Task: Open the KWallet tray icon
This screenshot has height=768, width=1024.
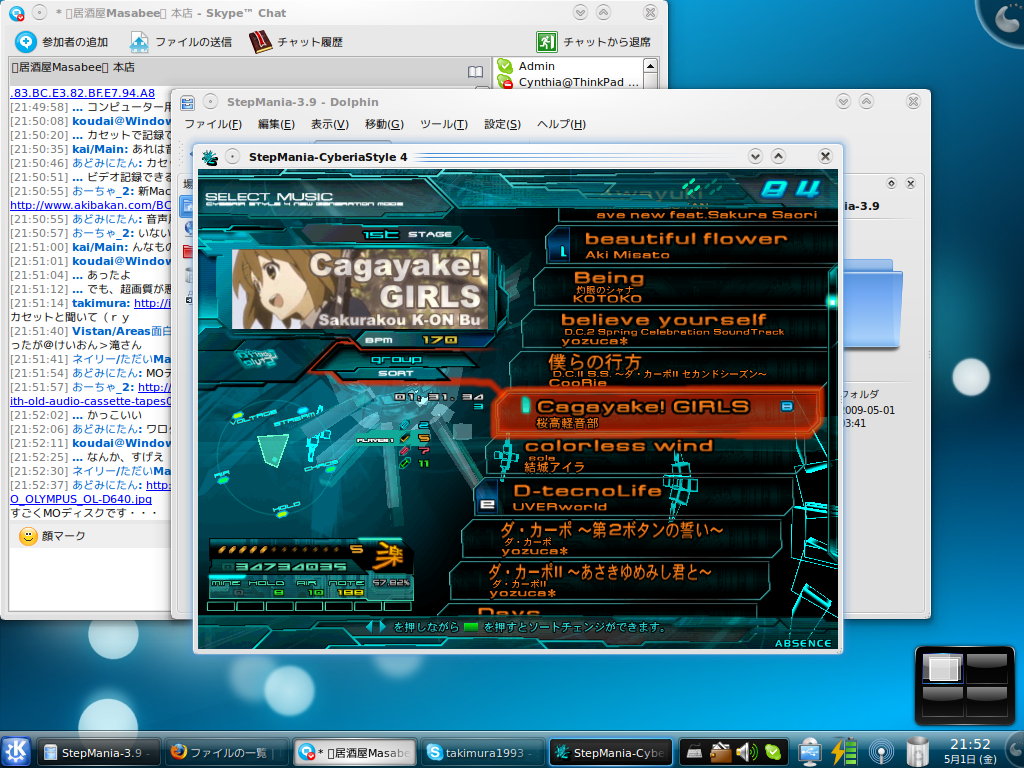Action: point(720,752)
